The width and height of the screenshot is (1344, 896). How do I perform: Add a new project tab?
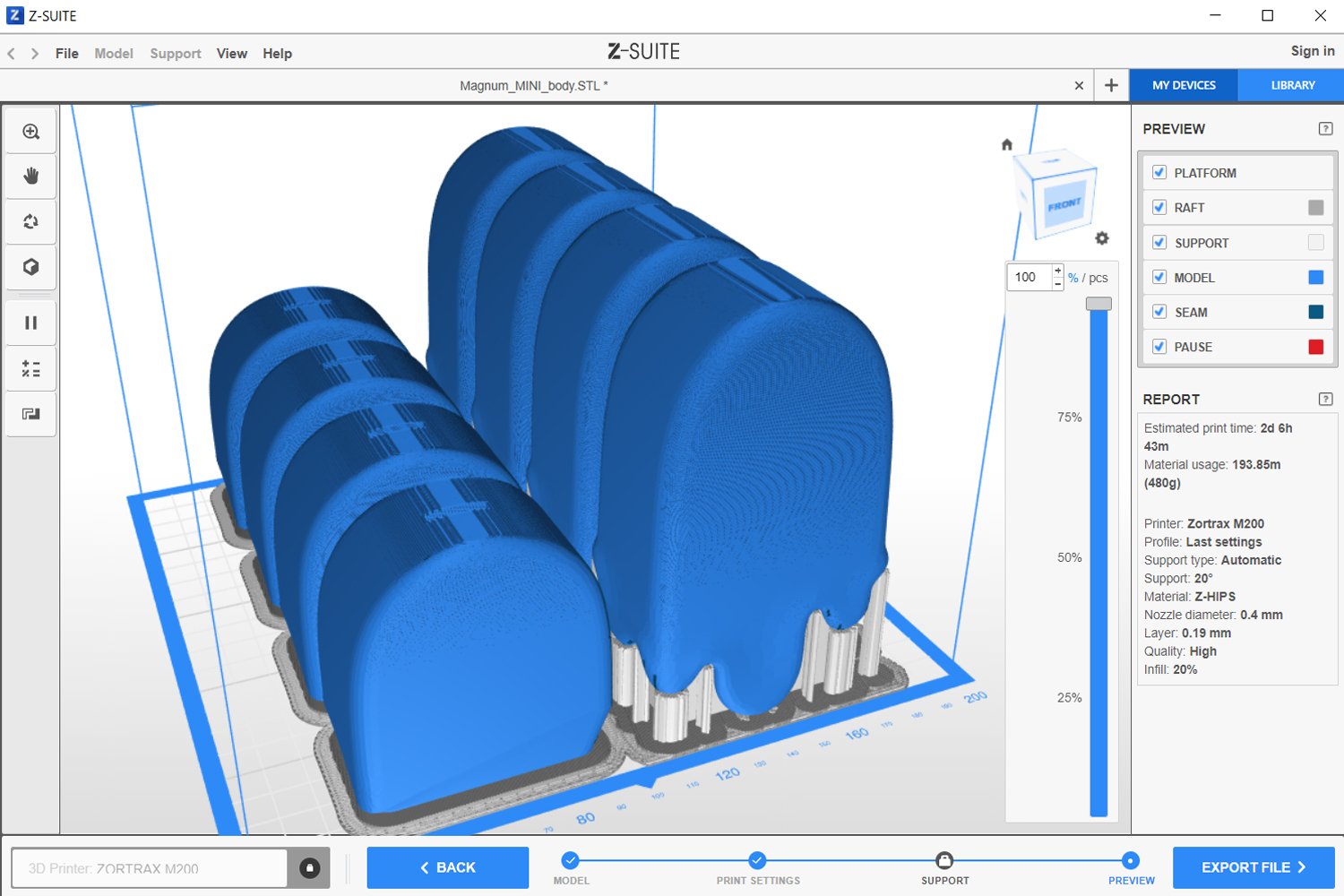point(1111,85)
